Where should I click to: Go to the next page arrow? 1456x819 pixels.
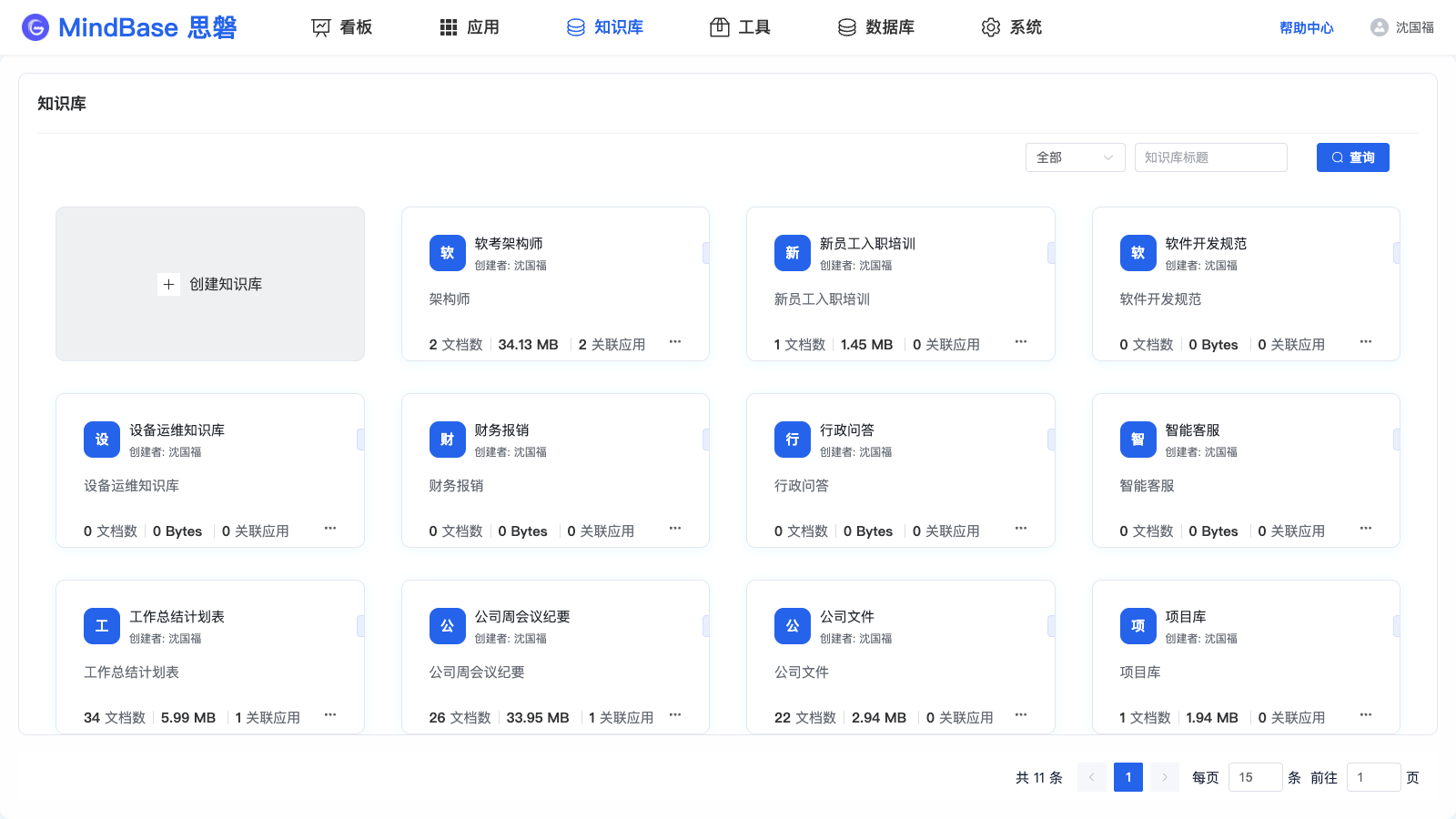tap(1165, 777)
